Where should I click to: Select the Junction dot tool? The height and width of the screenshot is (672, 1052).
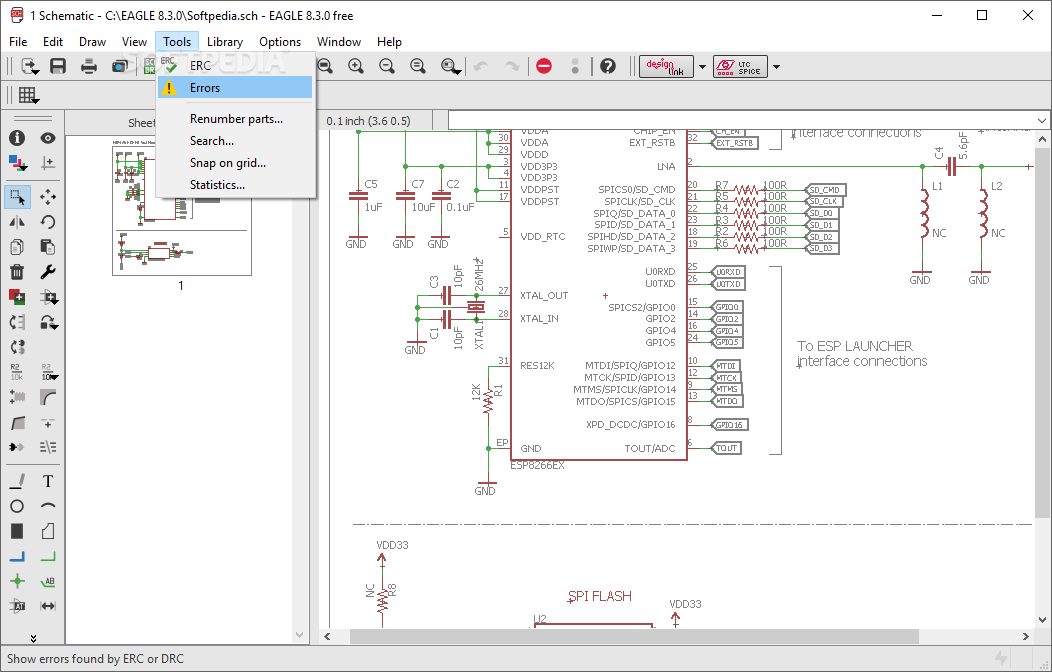click(x=17, y=581)
